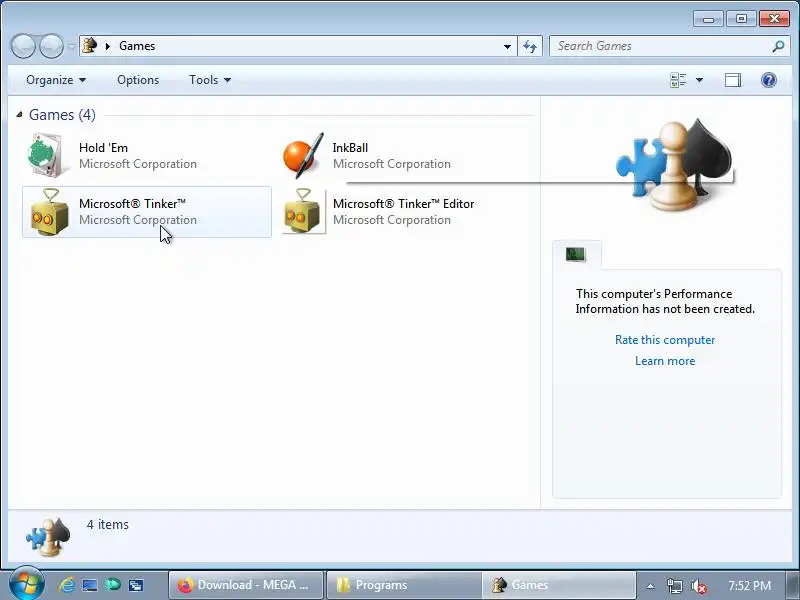The width and height of the screenshot is (800, 600).
Task: Click the Microsoft® Tinker™ label
Action: pos(132,204)
